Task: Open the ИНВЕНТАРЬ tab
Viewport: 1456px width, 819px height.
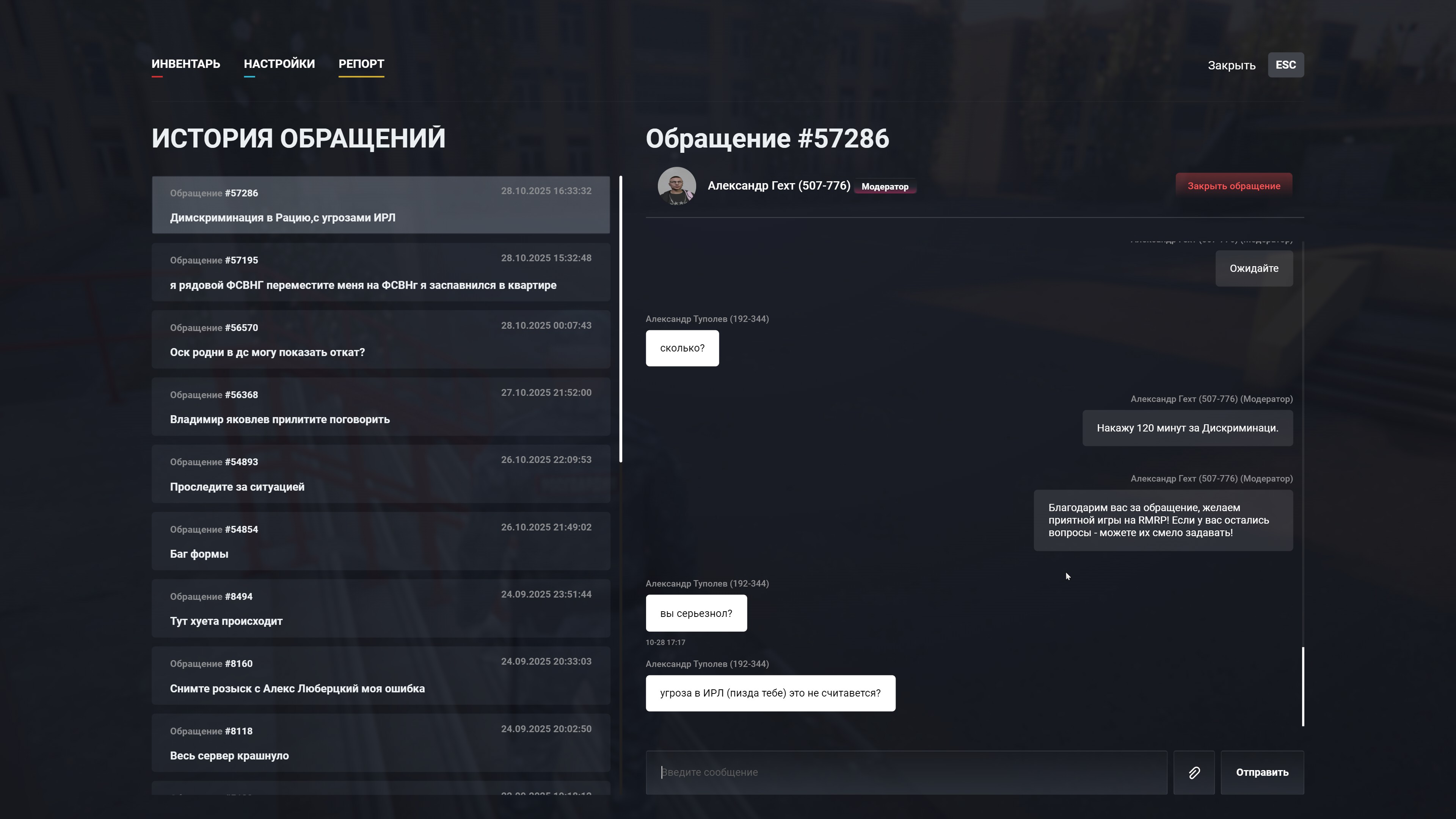Action: pos(185,64)
